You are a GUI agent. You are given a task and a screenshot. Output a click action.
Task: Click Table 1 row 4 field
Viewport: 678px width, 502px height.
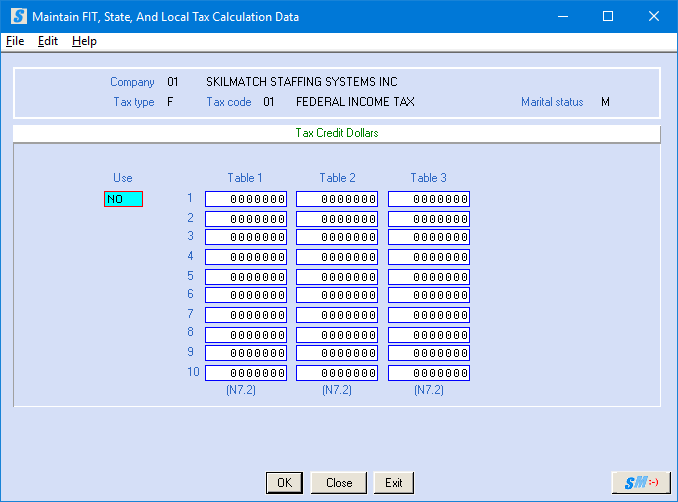tap(246, 257)
